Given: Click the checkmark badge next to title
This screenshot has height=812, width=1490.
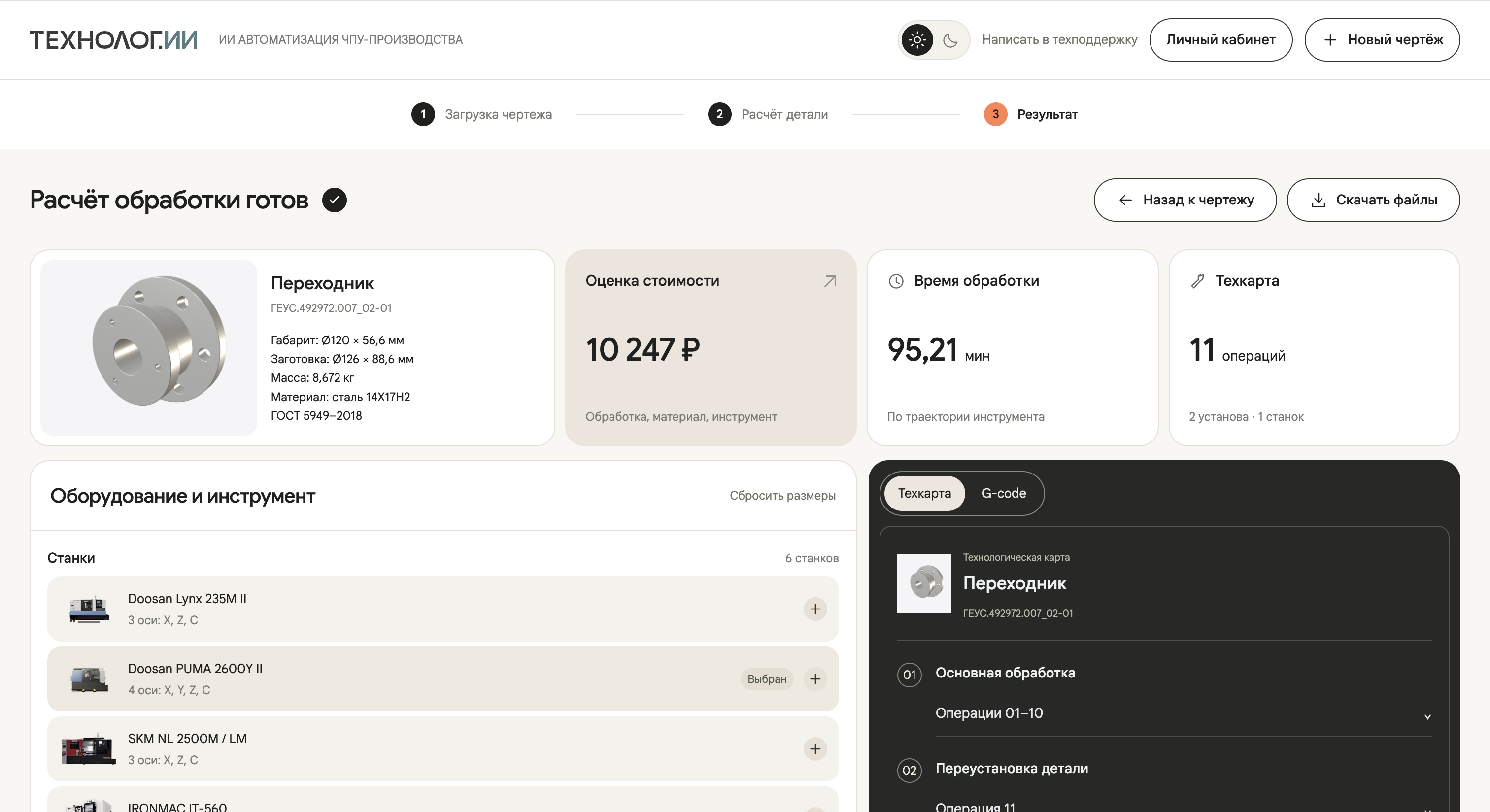Looking at the screenshot, I should tap(335, 200).
